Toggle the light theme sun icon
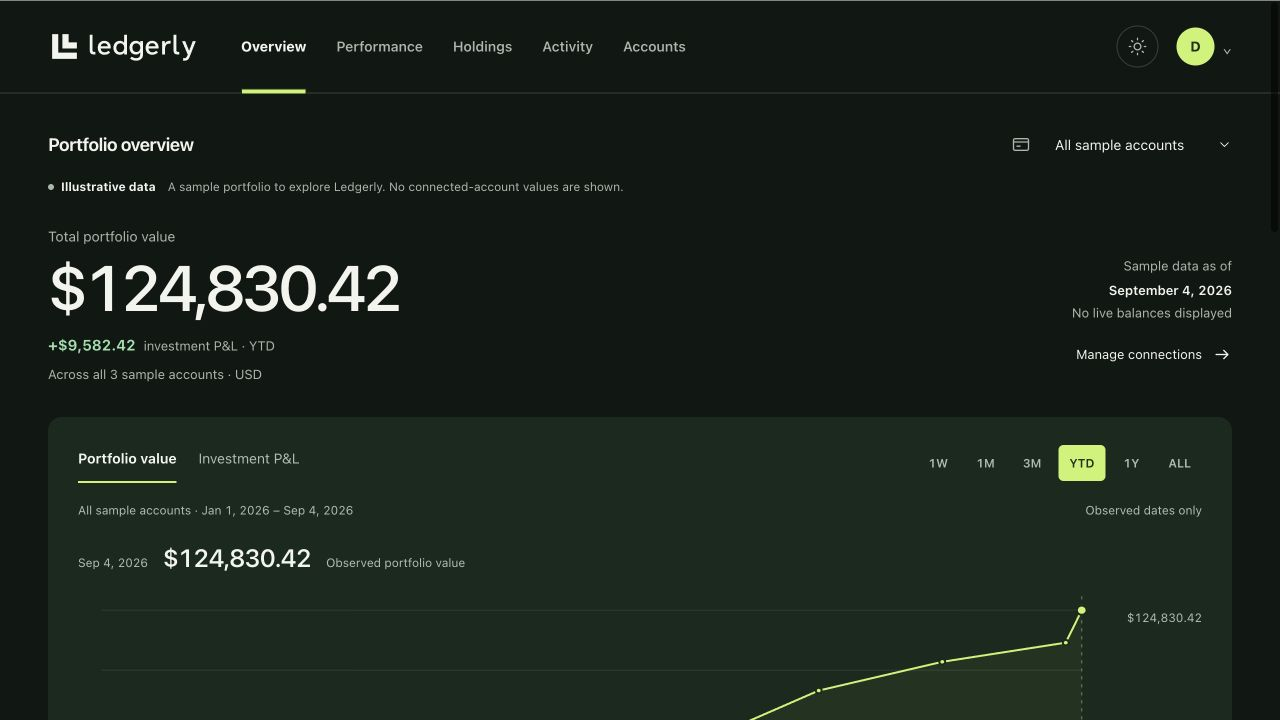 1137,46
